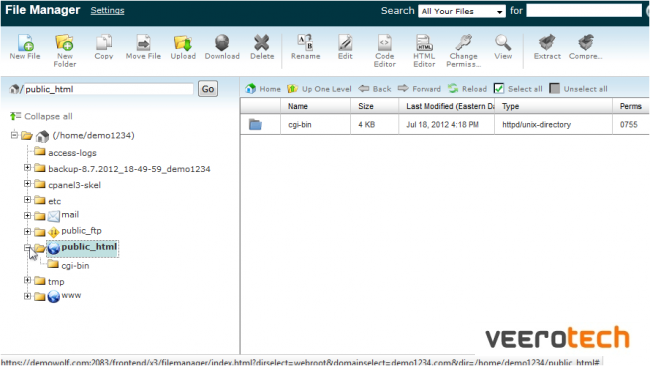Click the Extract archive icon
This screenshot has height=366, width=650.
pos(547,43)
